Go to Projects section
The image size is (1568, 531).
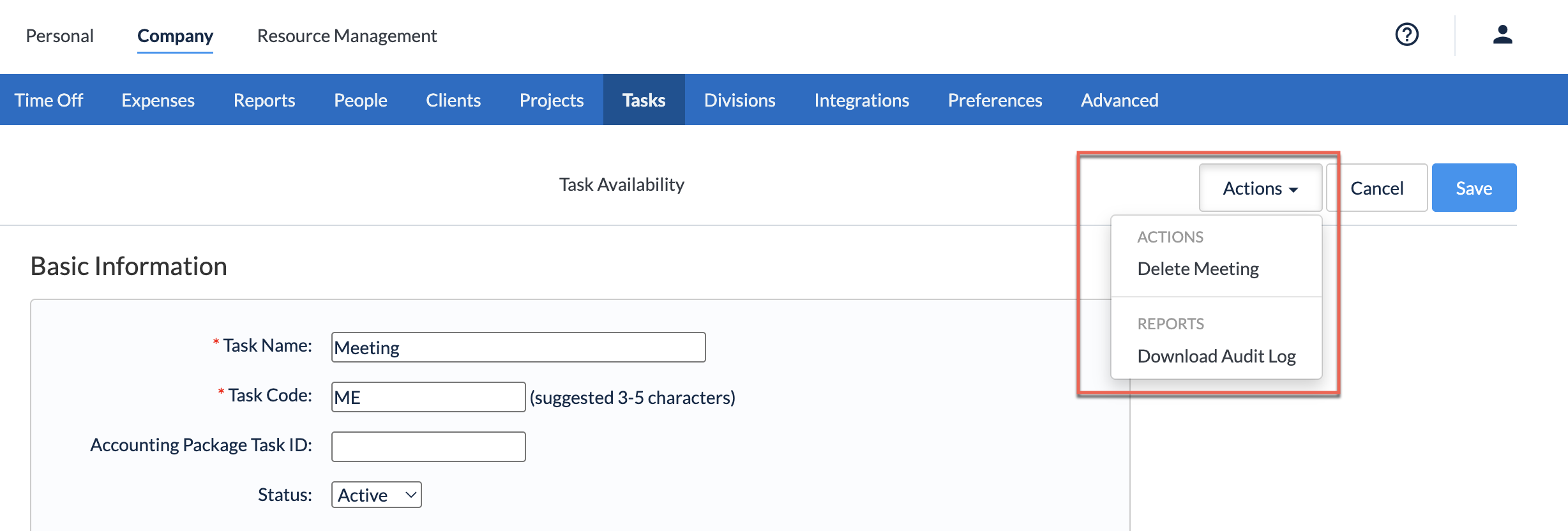tap(552, 100)
